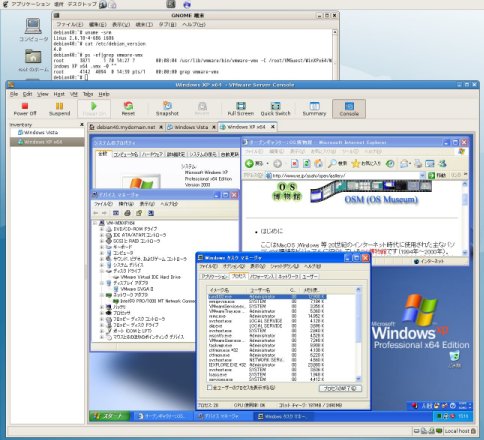
Task: Click the History icon in Internet Explorer
Action: [x=390, y=163]
